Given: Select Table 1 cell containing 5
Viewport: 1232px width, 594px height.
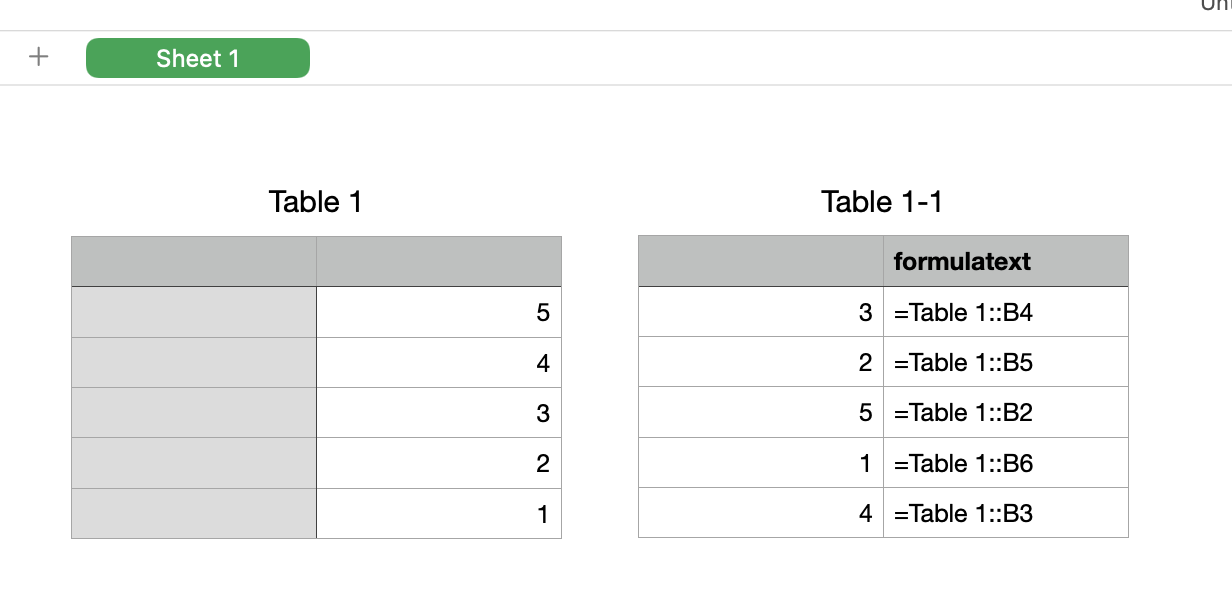Looking at the screenshot, I should point(438,313).
